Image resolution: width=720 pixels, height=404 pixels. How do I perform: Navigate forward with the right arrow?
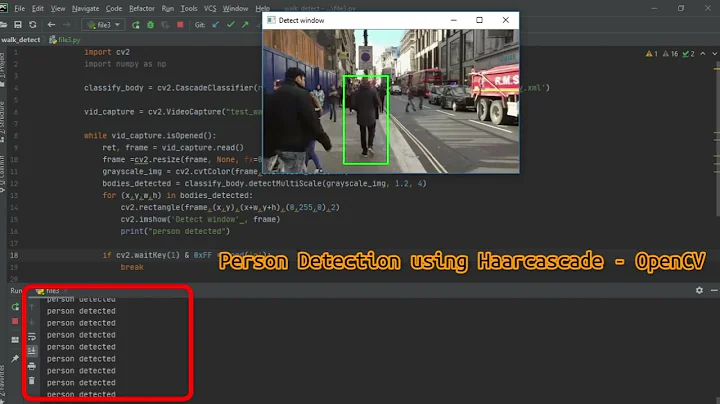tap(67, 25)
